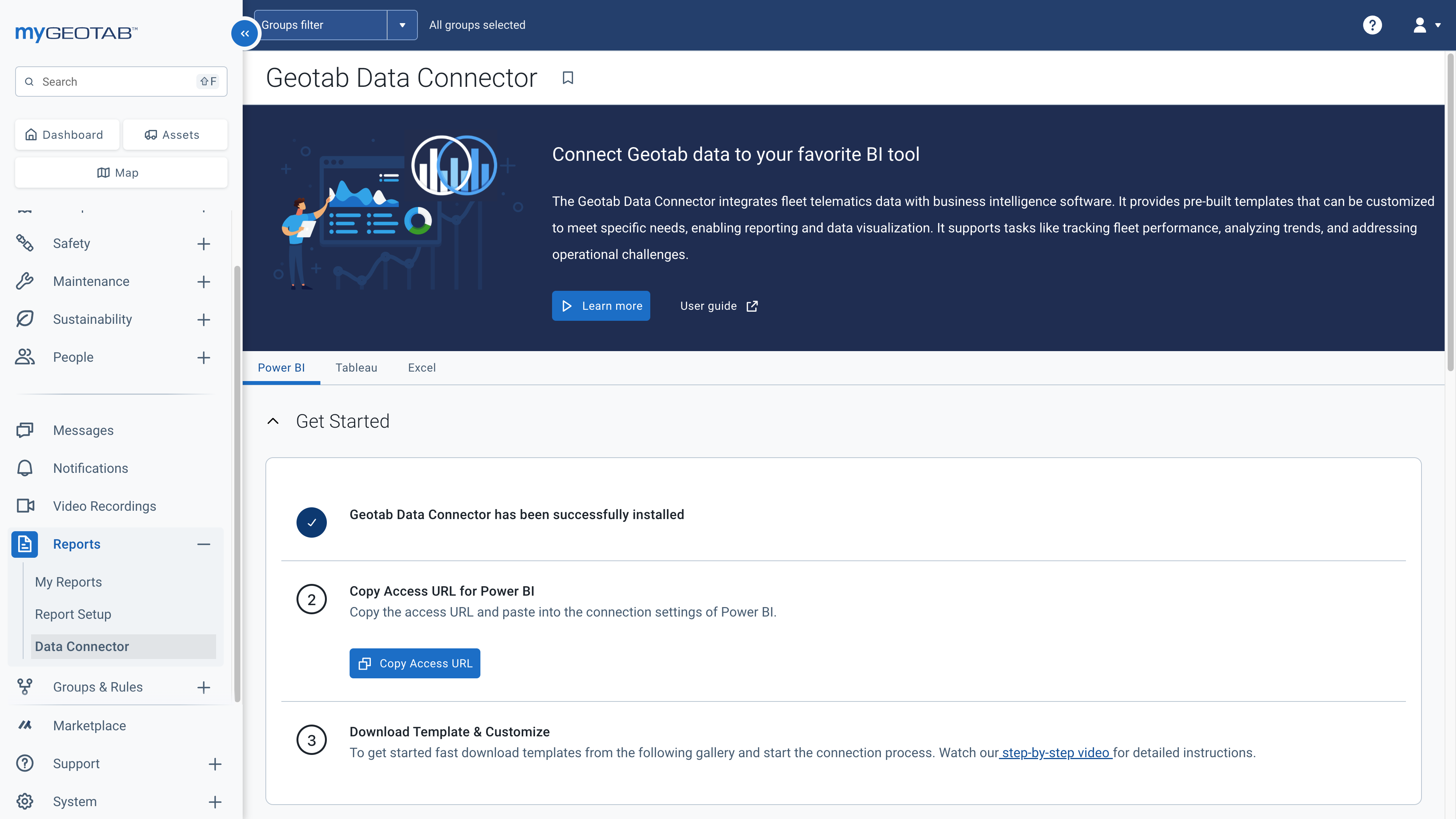This screenshot has height=819, width=1456.
Task: Click the search magnifier icon
Action: [30, 82]
